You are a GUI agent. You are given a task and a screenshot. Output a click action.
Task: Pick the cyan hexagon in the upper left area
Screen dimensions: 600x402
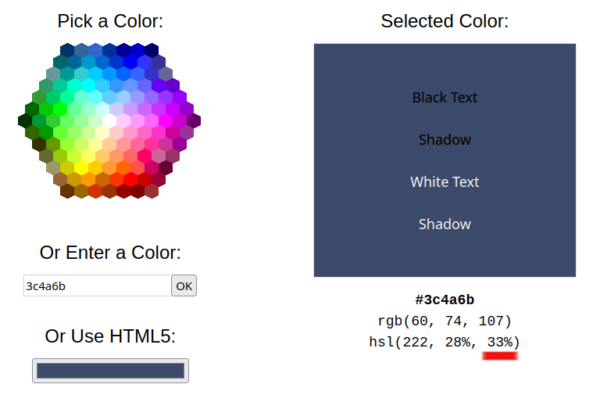[x=88, y=86]
